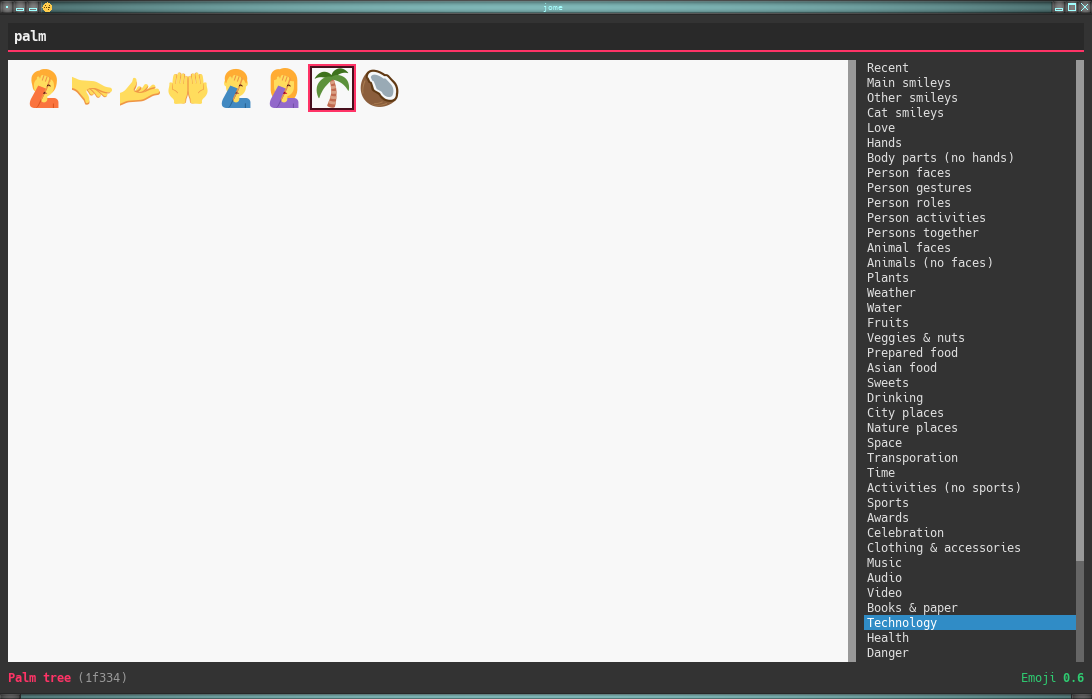Image resolution: width=1092 pixels, height=699 pixels.
Task: Pick the coconut emoji
Action: point(380,88)
